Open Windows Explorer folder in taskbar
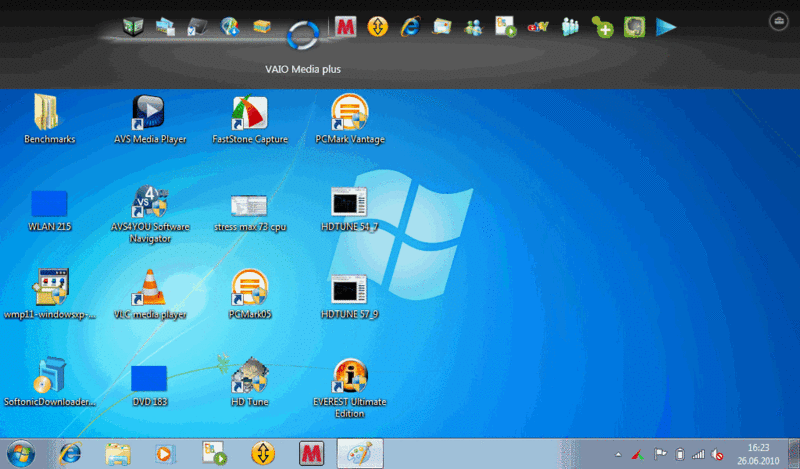 118,454
